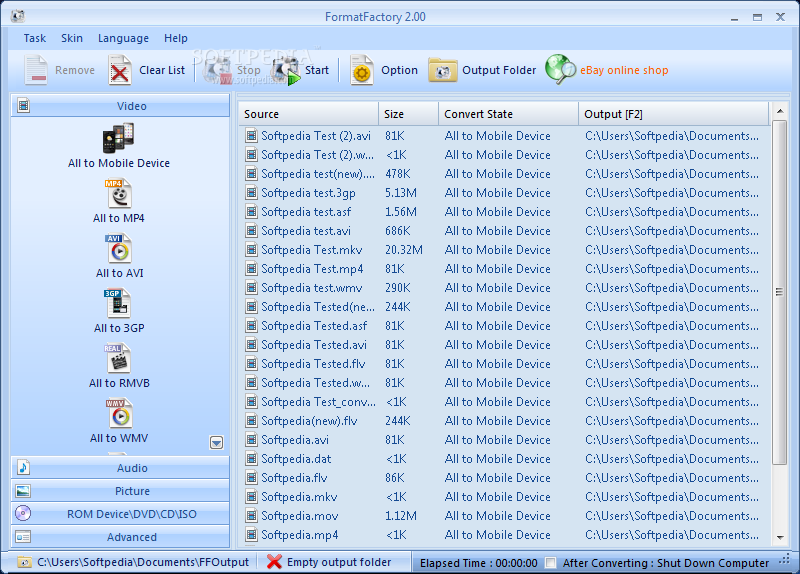Click the Start conversion icon
800x574 pixels.
pos(286,70)
